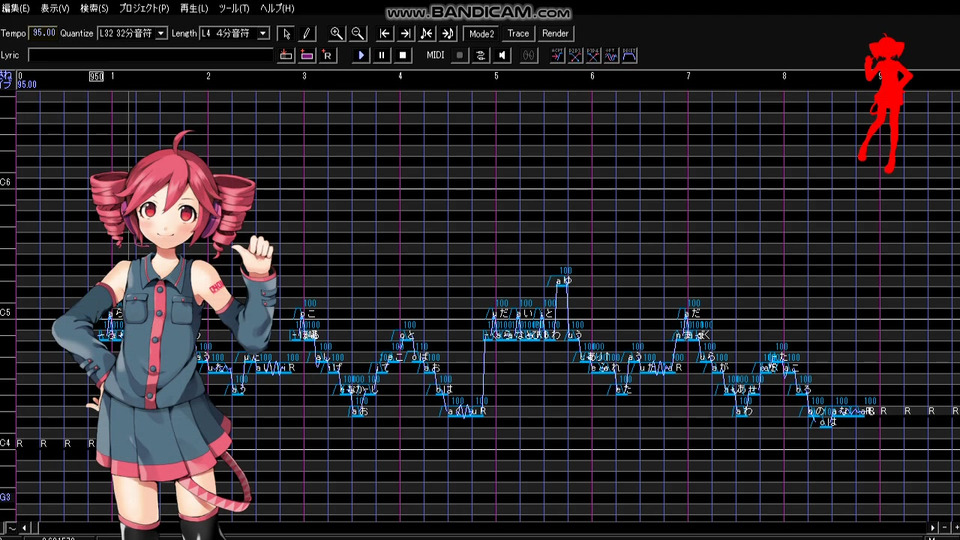
Task: Click the ACPT envelope preset icon
Action: coord(557,55)
